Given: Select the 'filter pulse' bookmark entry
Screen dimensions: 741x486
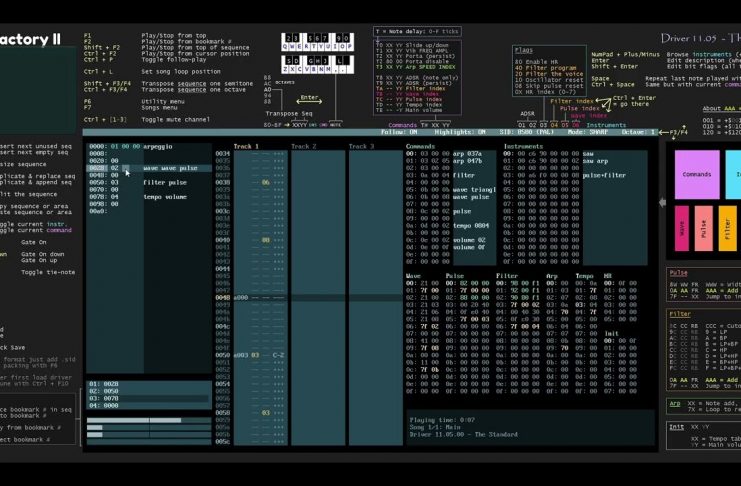Looking at the screenshot, I should (x=166, y=183).
